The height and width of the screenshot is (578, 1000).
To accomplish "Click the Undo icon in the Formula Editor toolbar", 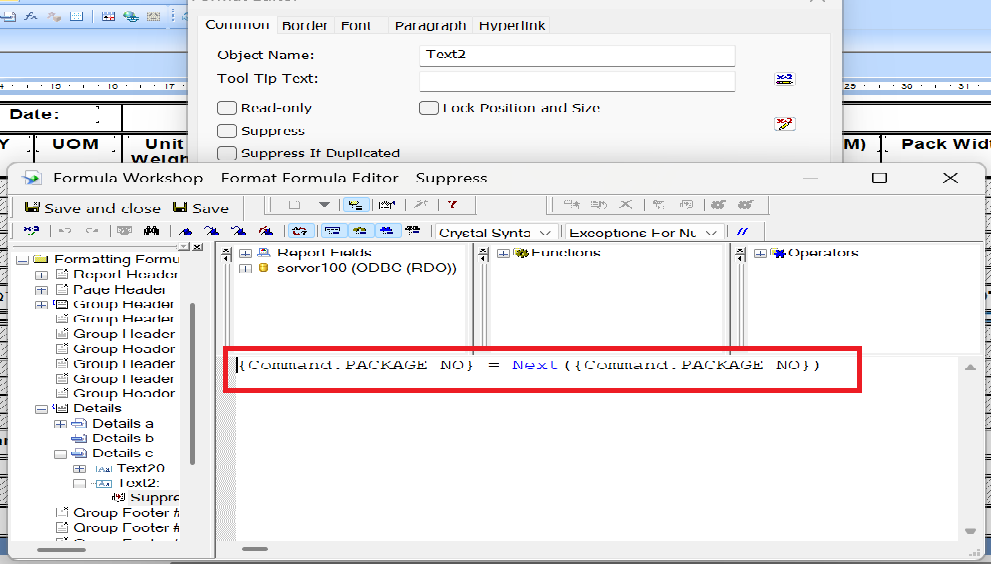I will [x=63, y=230].
